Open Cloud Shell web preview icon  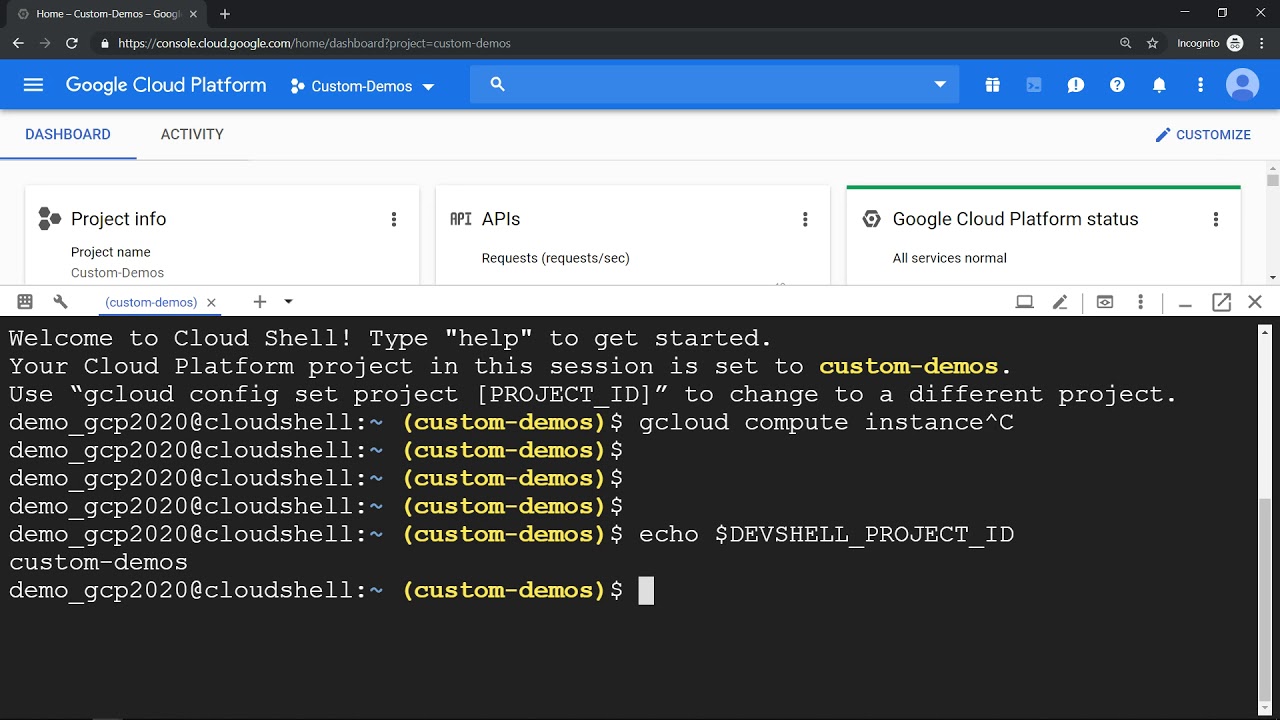point(1105,302)
